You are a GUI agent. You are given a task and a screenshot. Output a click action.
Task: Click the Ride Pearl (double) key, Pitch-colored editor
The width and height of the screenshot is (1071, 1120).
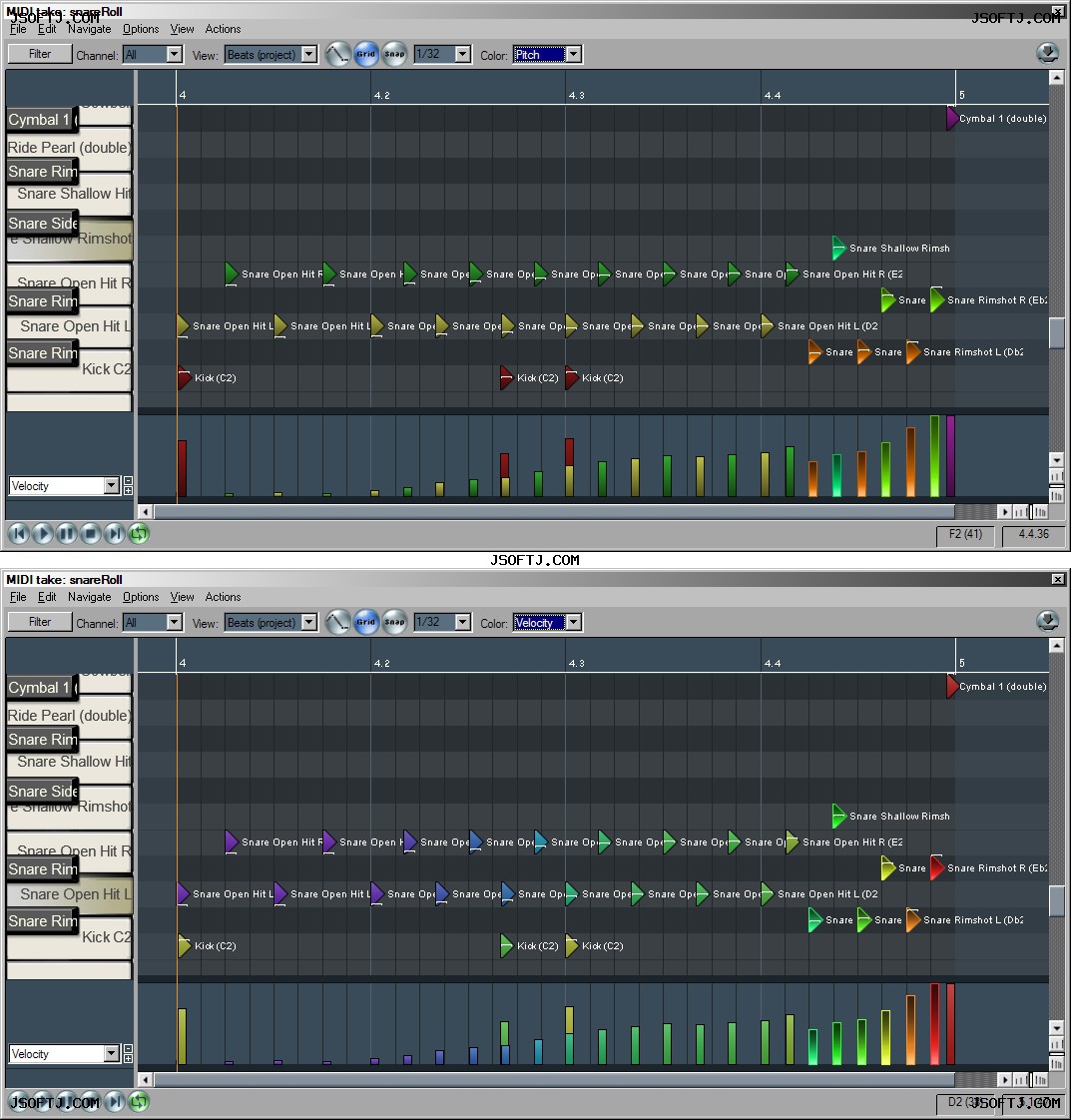69,148
